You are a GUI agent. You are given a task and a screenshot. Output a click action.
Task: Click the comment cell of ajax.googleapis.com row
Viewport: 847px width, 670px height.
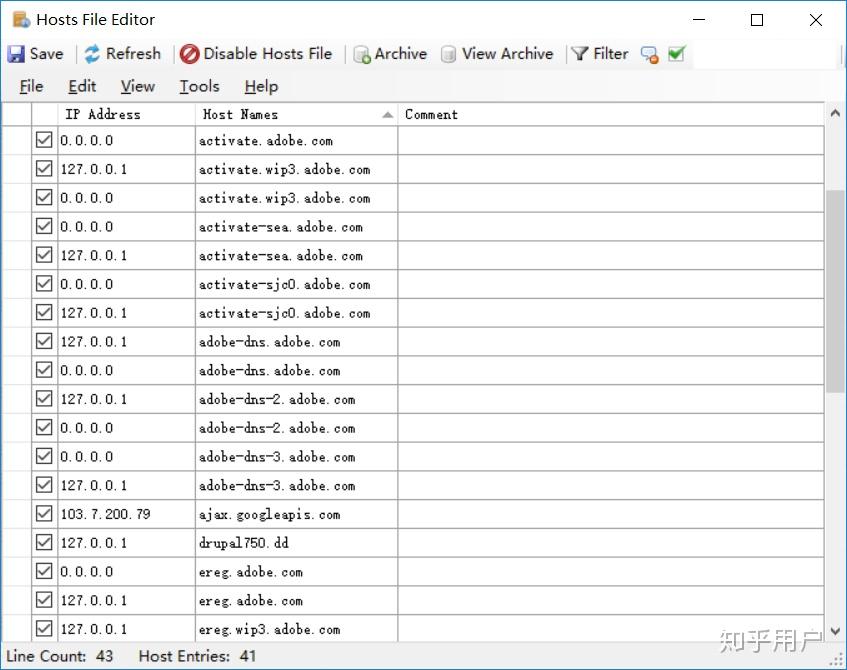(x=611, y=514)
